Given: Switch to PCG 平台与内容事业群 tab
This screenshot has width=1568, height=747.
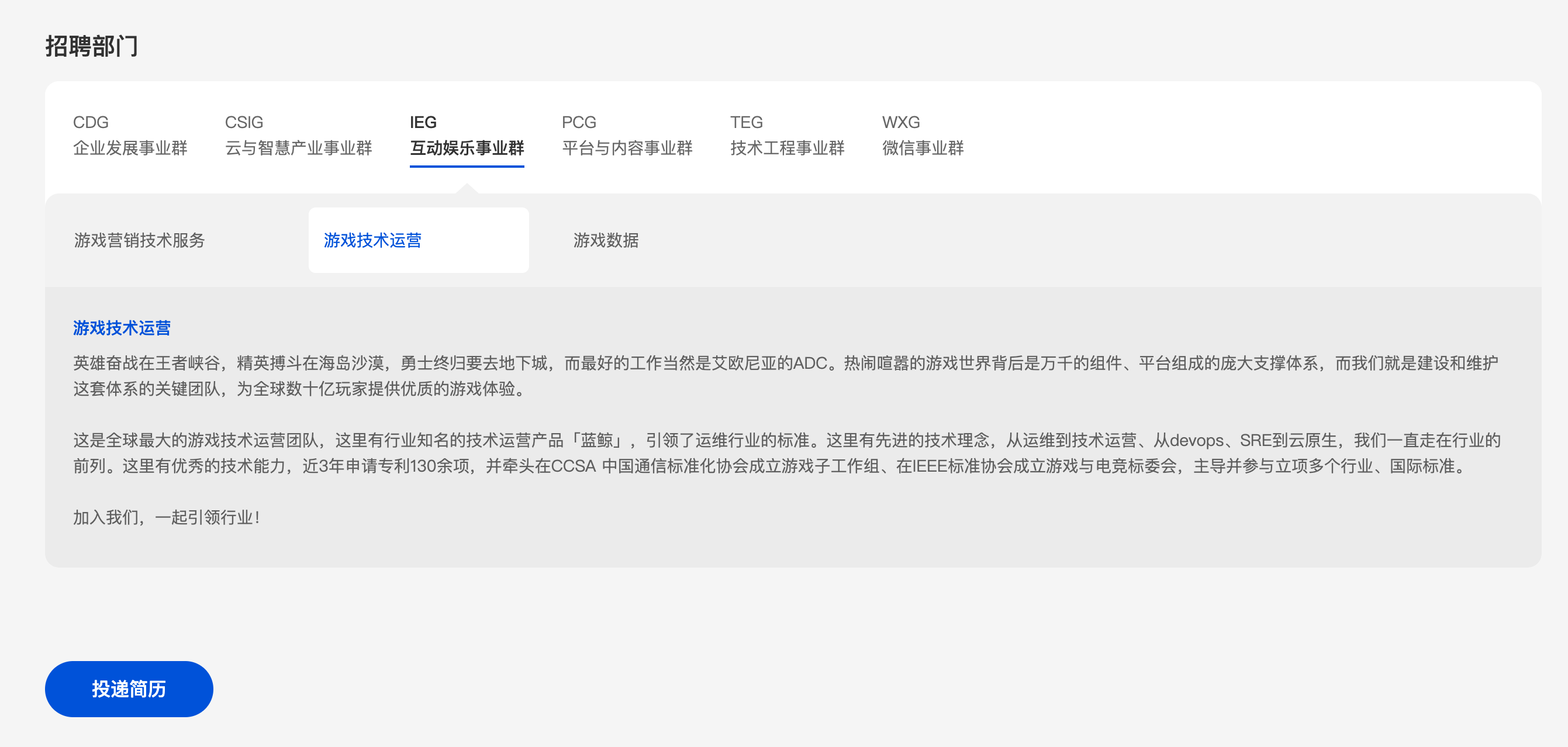Looking at the screenshot, I should pos(627,135).
